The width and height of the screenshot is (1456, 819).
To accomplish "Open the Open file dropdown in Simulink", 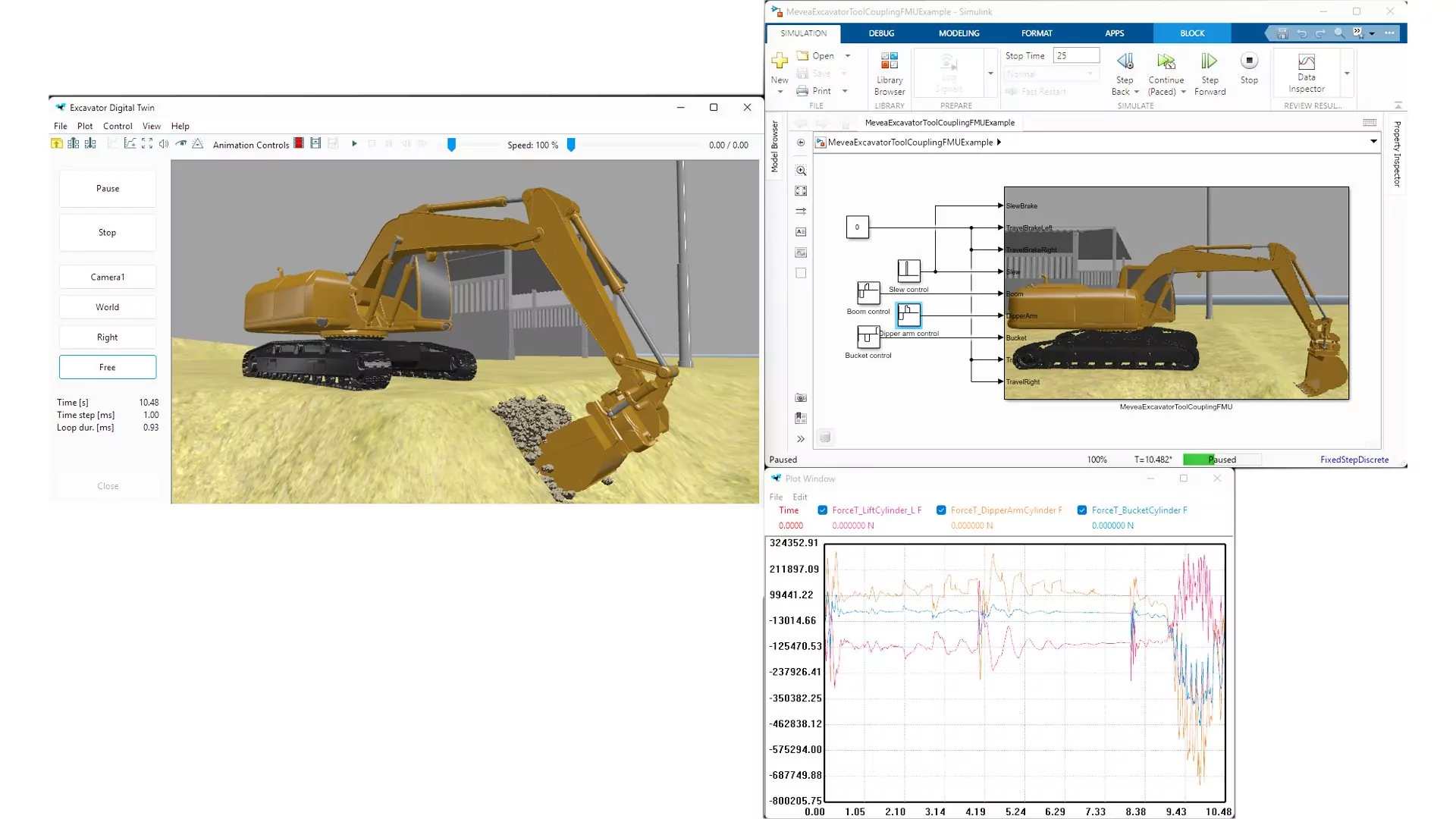I will coord(847,55).
